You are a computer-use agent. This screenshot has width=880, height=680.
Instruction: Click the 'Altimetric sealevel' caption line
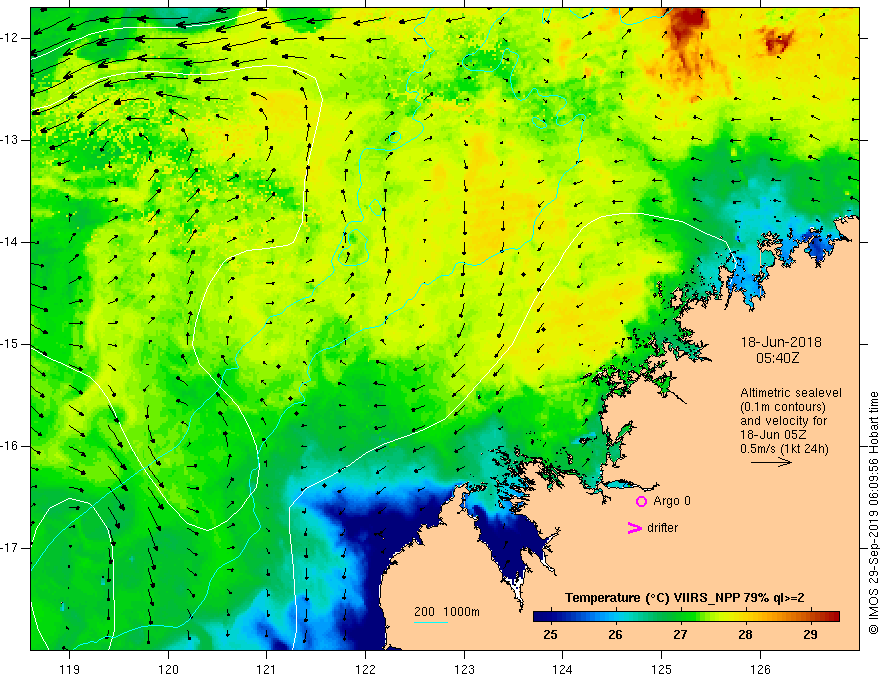click(791, 393)
